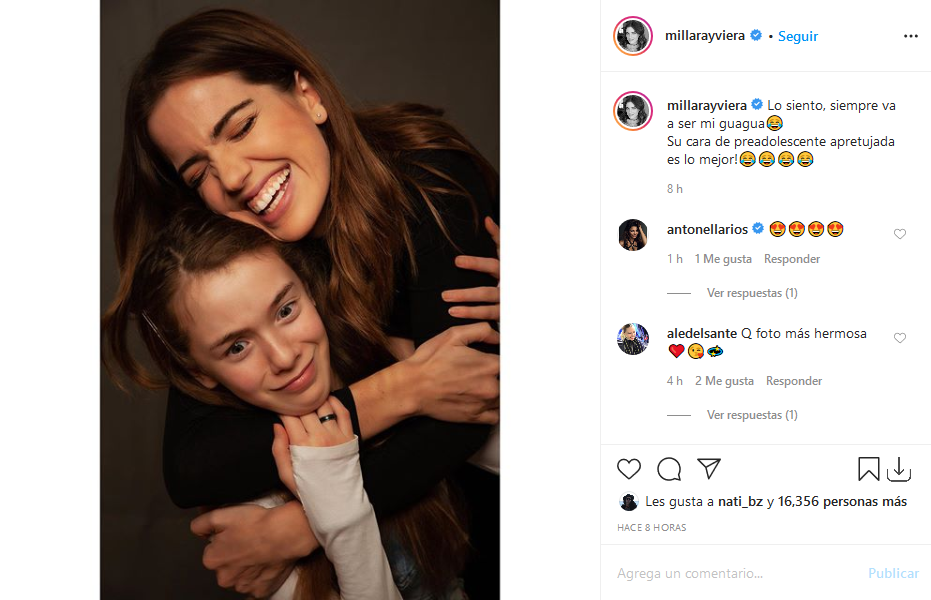Expand replies under antonellarios's comment
This screenshot has width=931, height=600.
pos(751,293)
